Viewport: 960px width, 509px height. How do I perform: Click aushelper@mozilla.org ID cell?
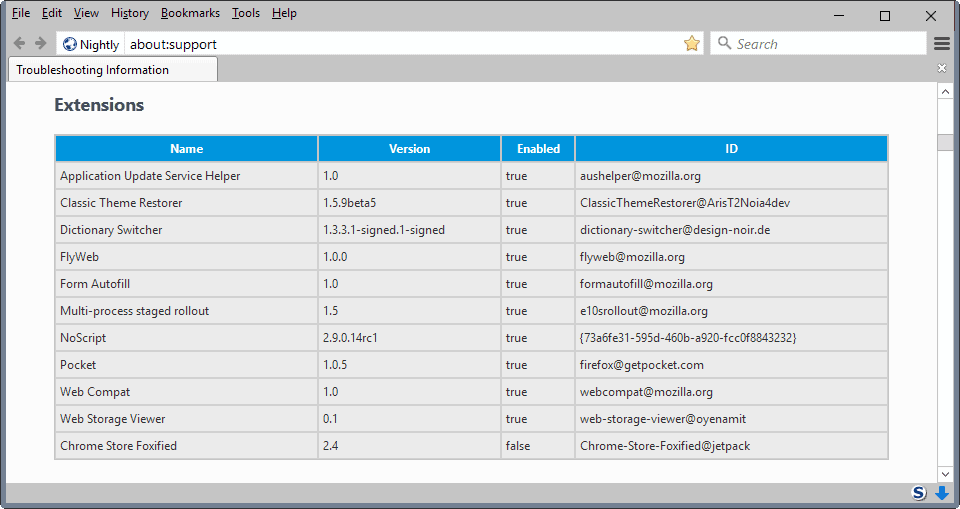[732, 176]
